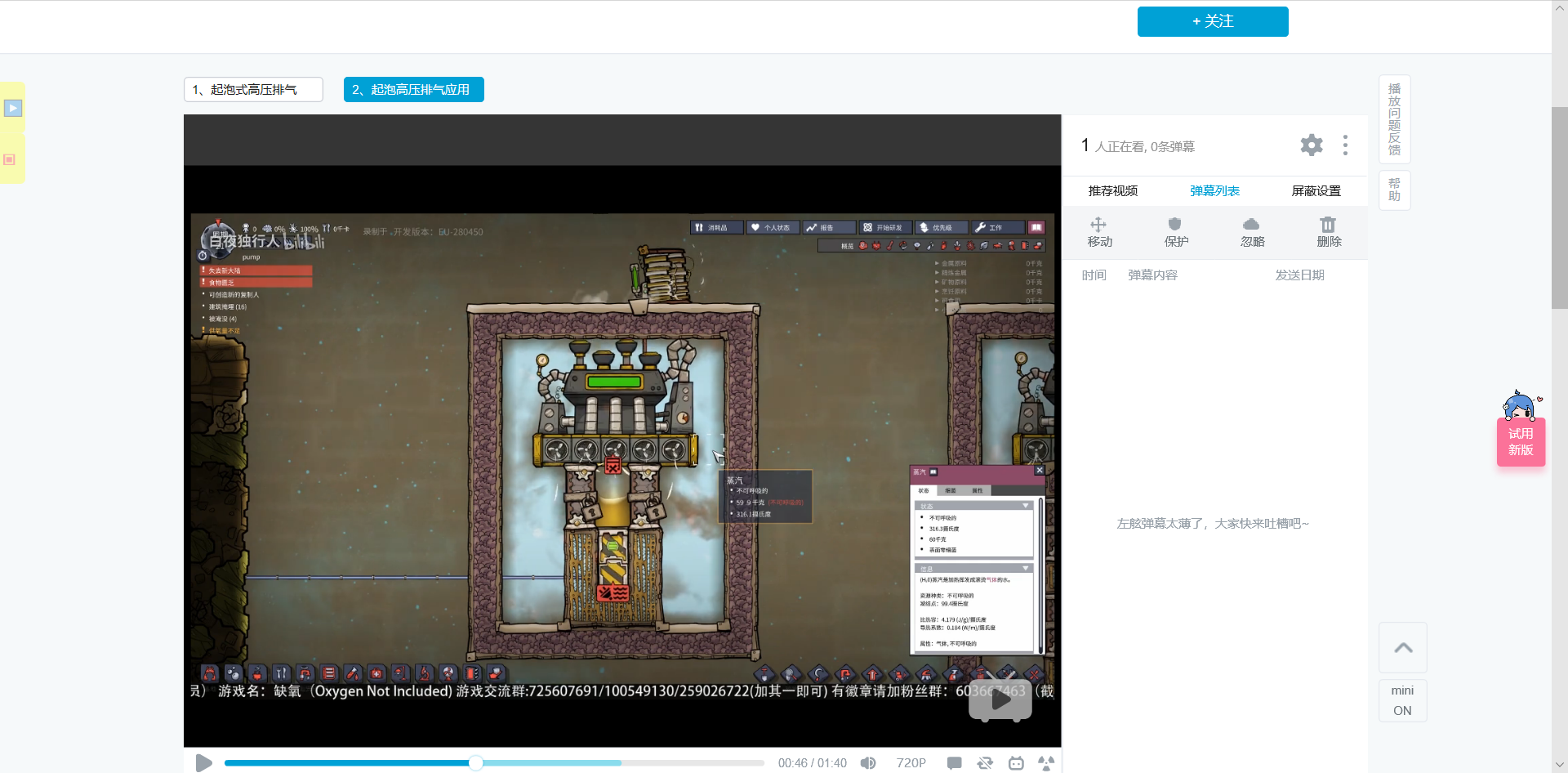Click the back-to-top chevron button
This screenshot has width=1568, height=773.
1403,648
